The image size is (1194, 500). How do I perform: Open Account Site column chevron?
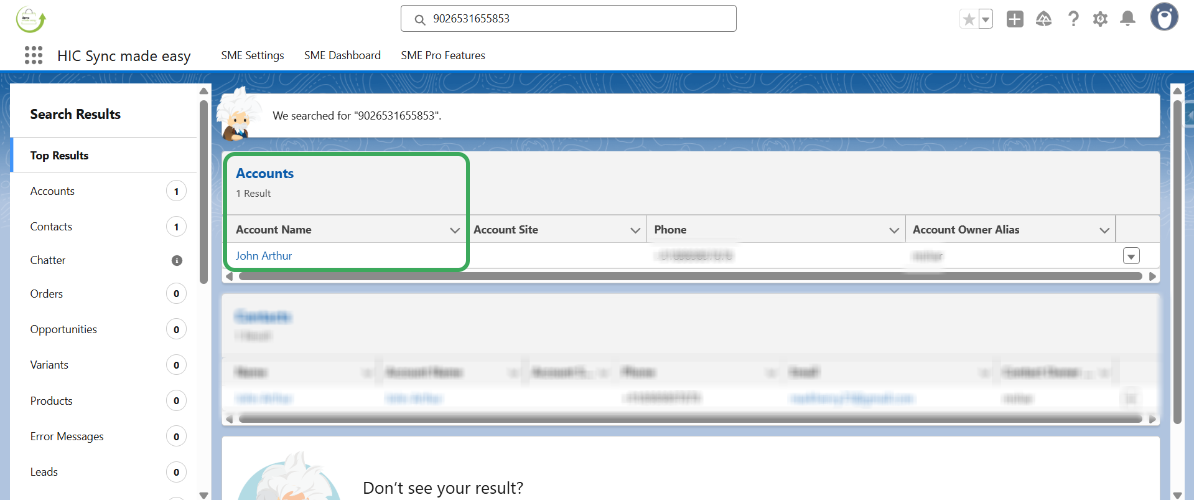coord(635,230)
